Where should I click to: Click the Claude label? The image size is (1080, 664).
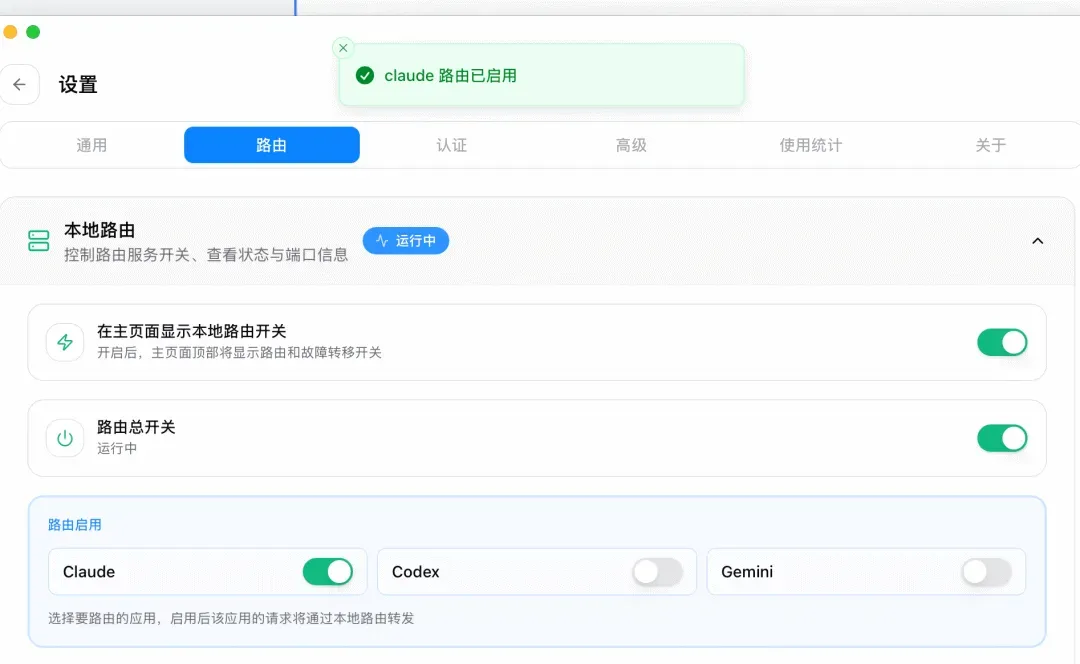[89, 572]
